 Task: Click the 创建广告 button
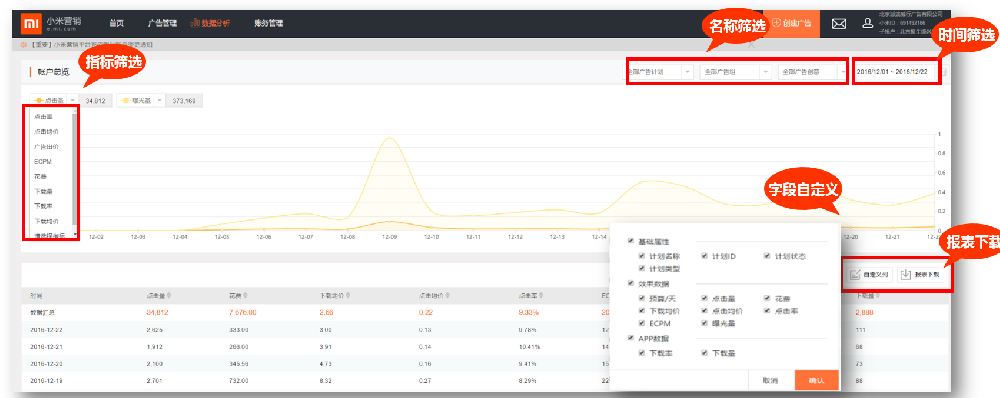pos(791,23)
